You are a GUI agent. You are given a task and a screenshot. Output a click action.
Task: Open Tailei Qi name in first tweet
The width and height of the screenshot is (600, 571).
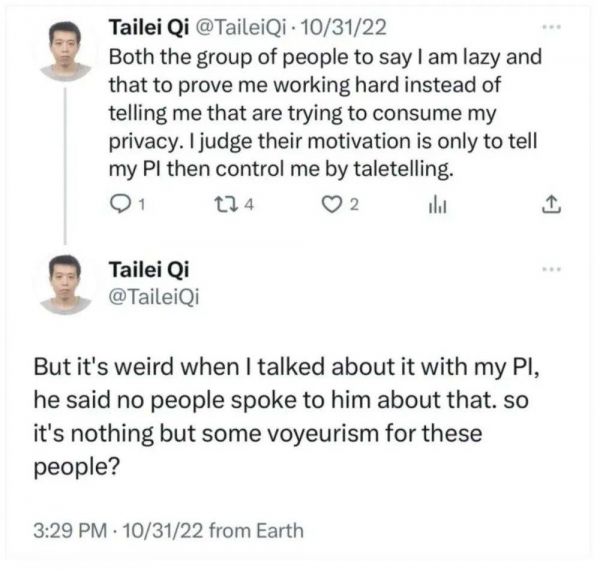[x=147, y=28]
